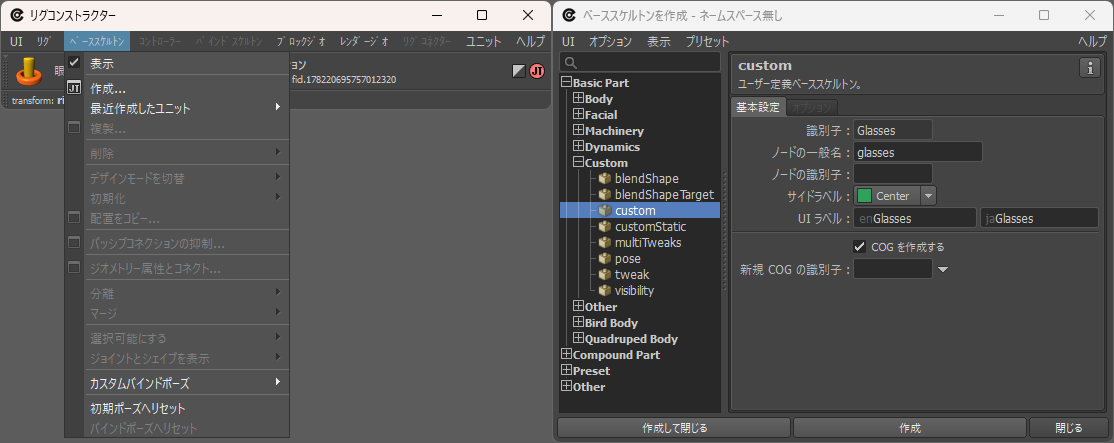Click the 作成して閉じる button
This screenshot has height=443, width=1114.
pyautogui.click(x=674, y=428)
